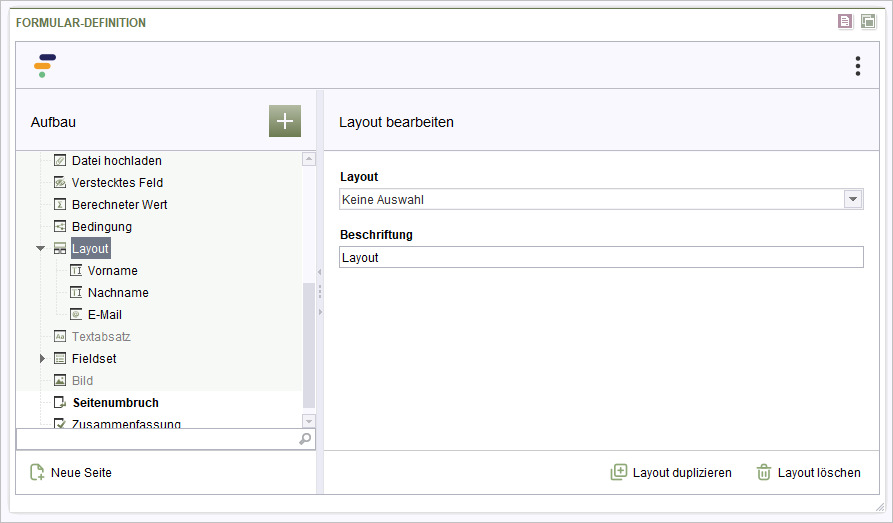Click the magnifier search icon
Screen dimensions: 893x523
click(x=305, y=439)
